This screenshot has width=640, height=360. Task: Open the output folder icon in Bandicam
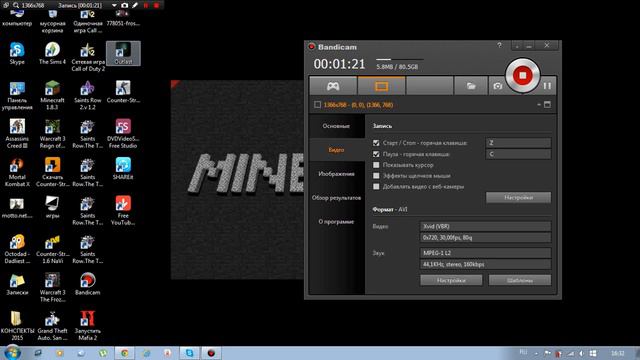point(471,86)
